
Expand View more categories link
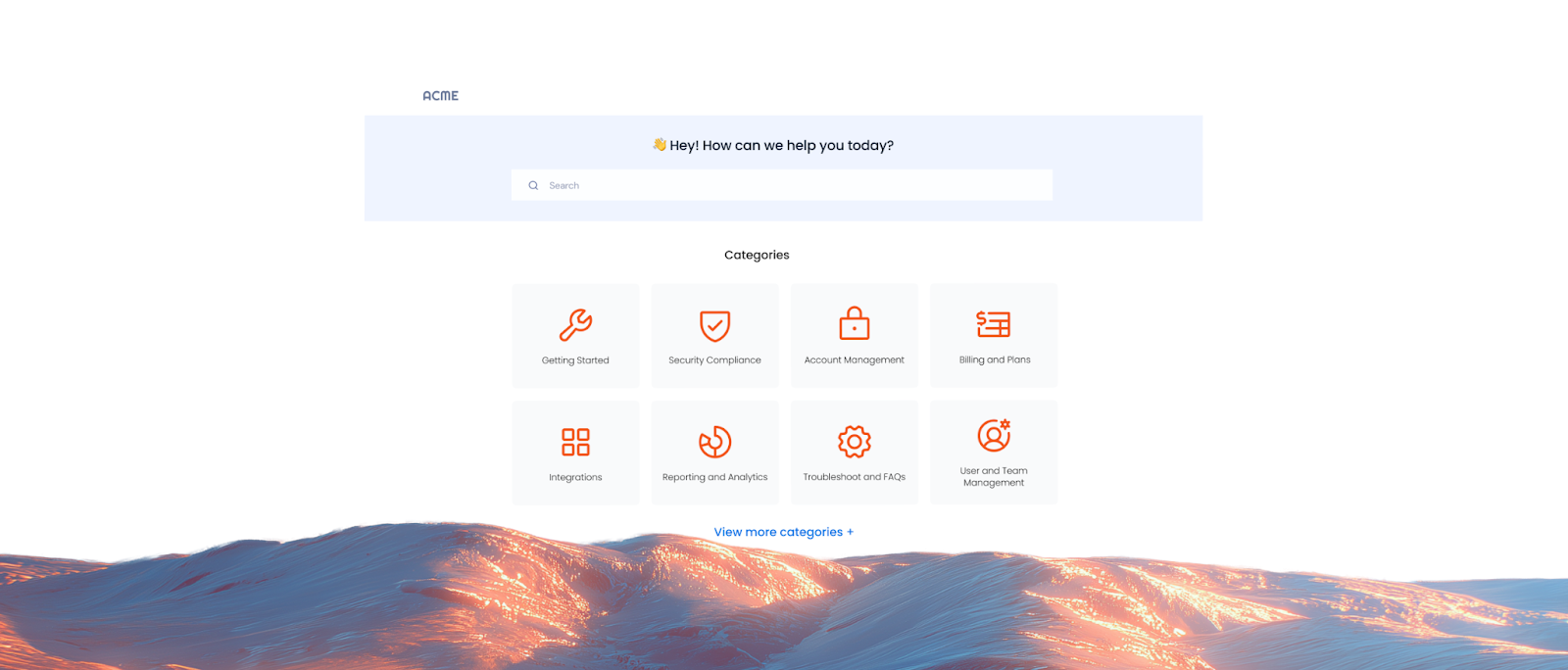point(783,532)
